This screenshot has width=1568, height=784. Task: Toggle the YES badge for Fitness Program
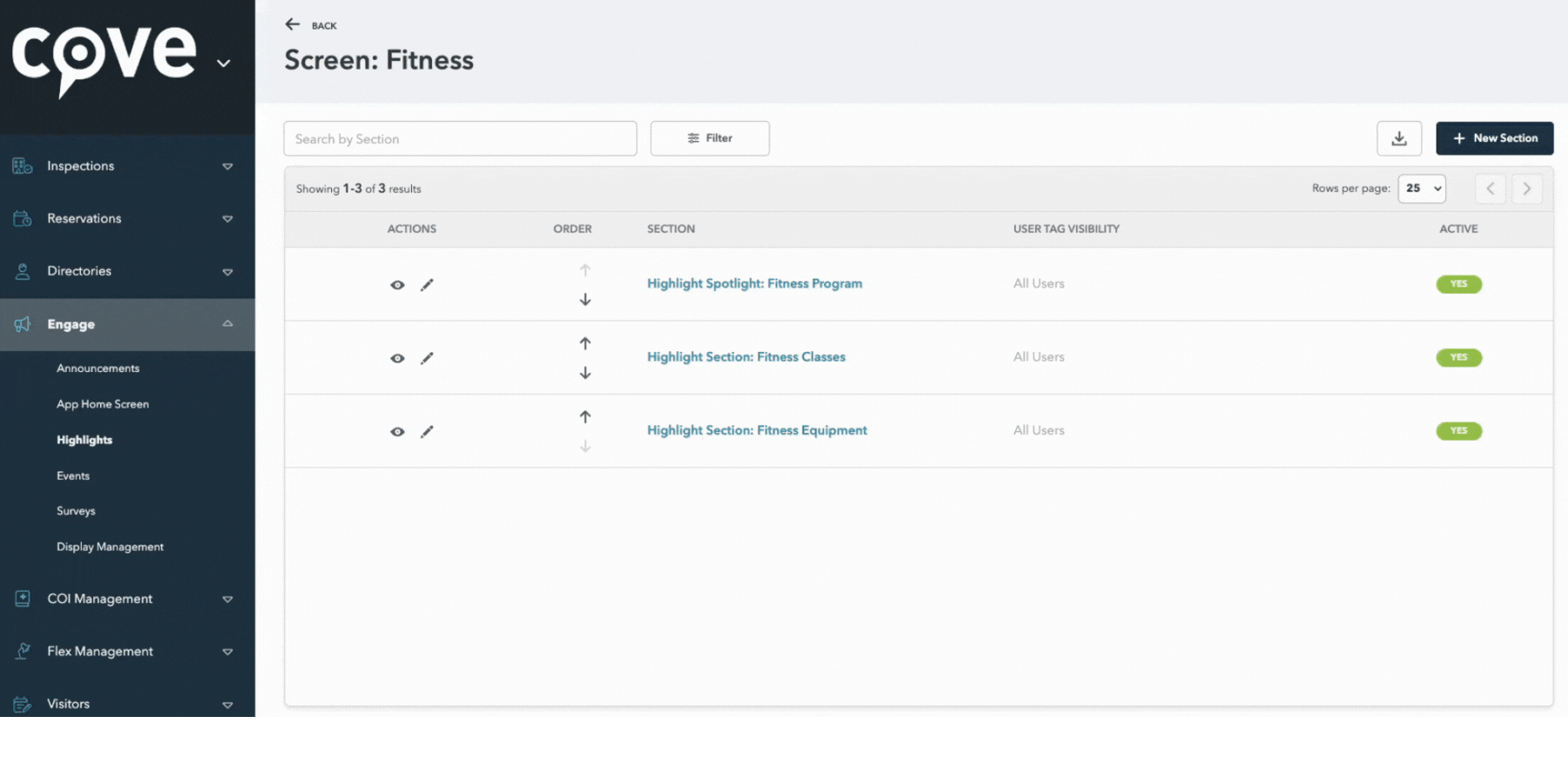pyautogui.click(x=1459, y=284)
